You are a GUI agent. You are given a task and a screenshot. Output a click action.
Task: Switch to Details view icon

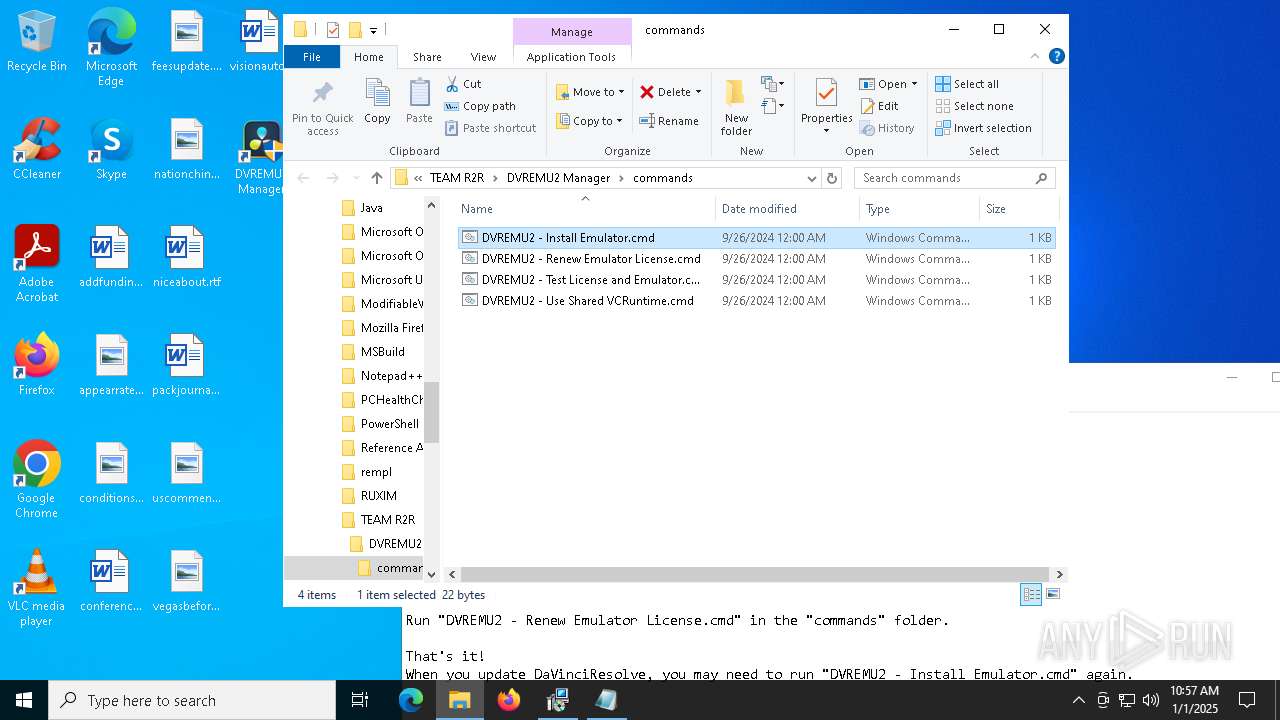(x=1031, y=594)
